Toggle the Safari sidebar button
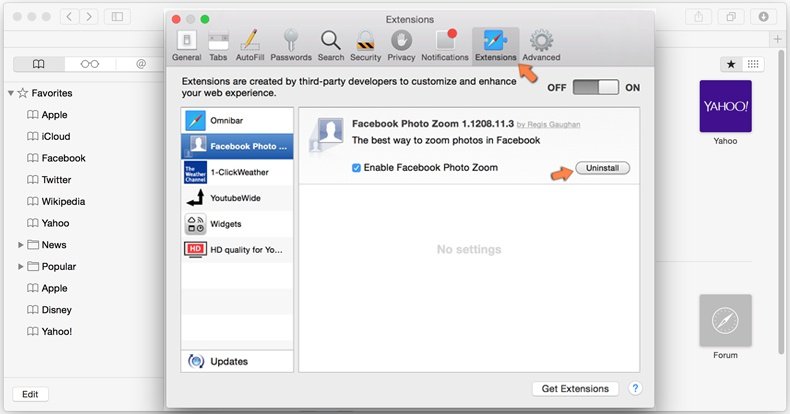Image resolution: width=790 pixels, height=414 pixels. click(x=117, y=17)
